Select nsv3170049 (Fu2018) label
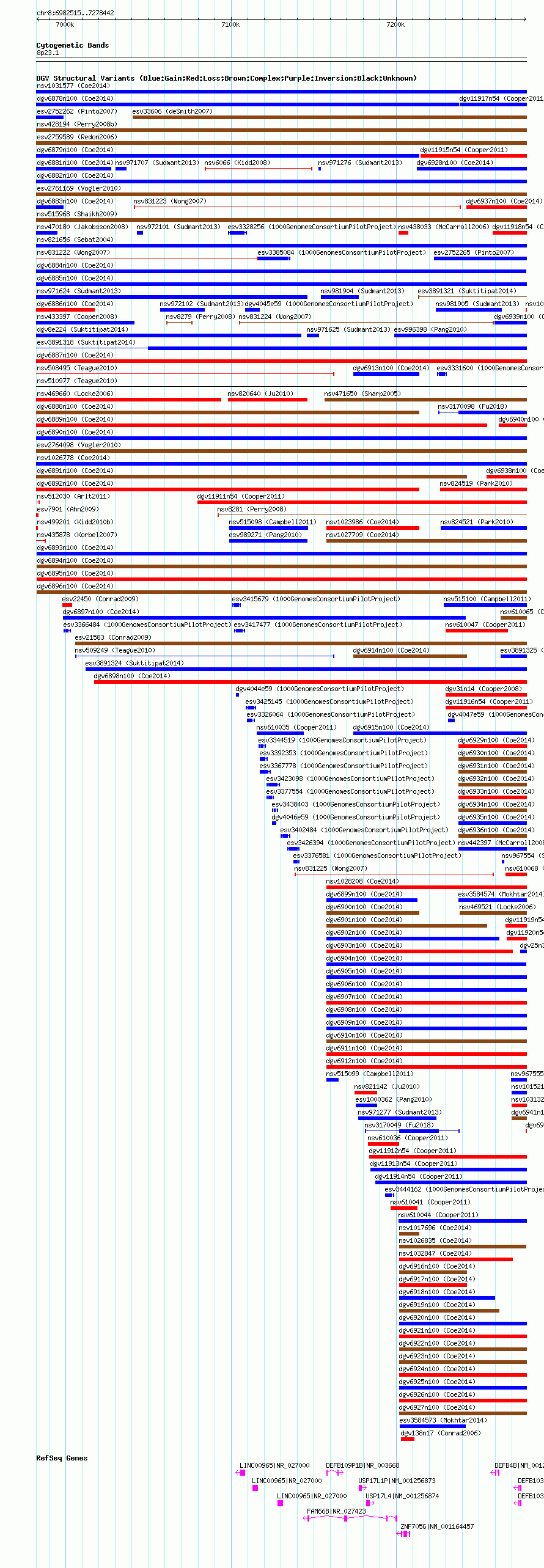 click(399, 1125)
